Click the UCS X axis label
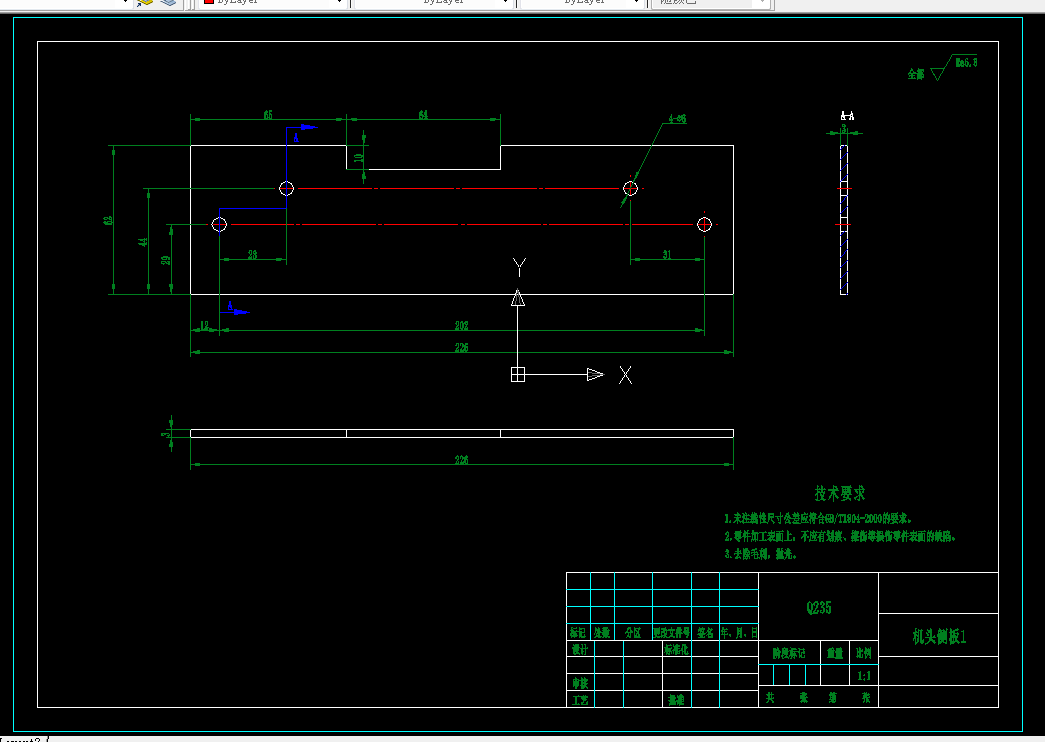 pos(625,375)
